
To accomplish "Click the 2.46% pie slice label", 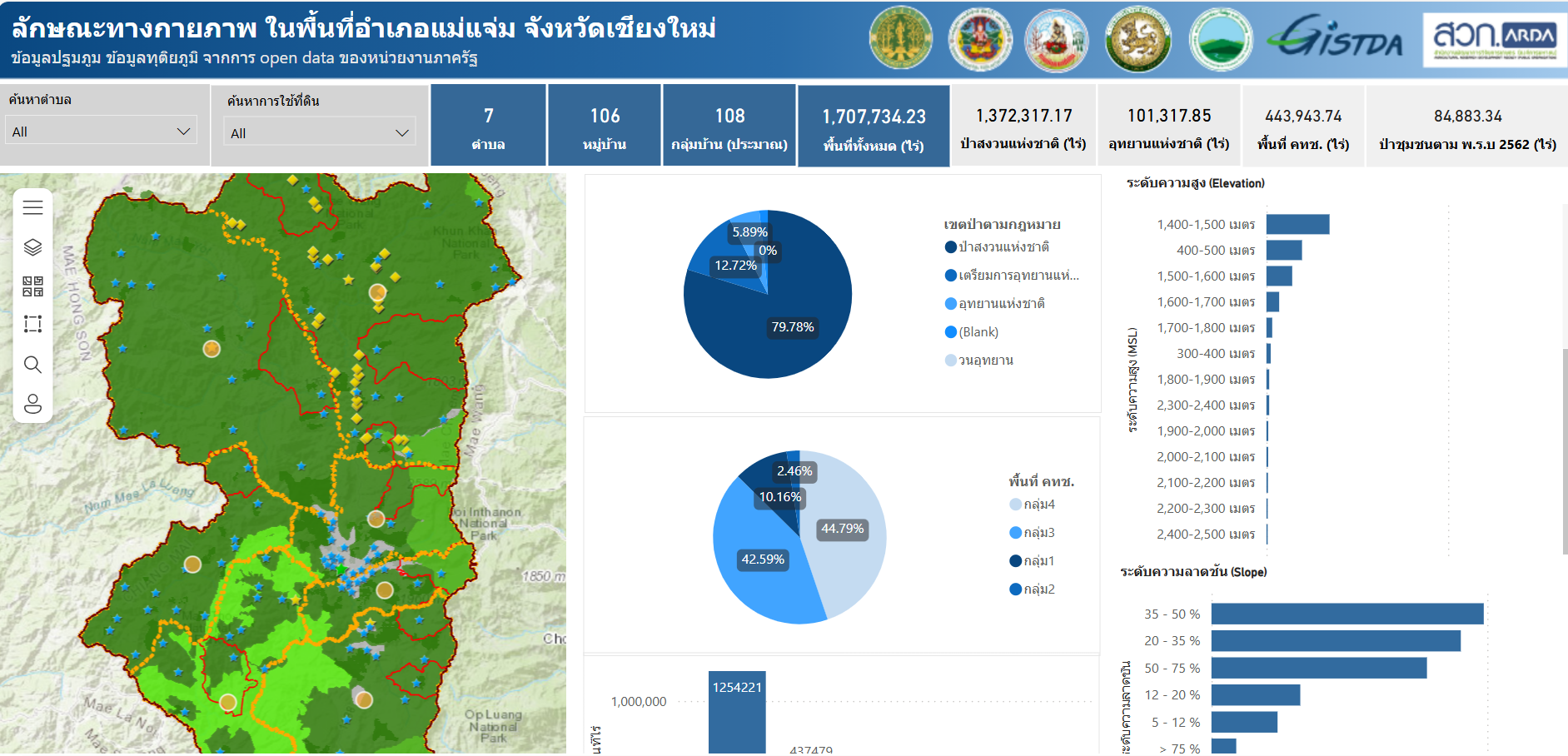I will coord(794,471).
